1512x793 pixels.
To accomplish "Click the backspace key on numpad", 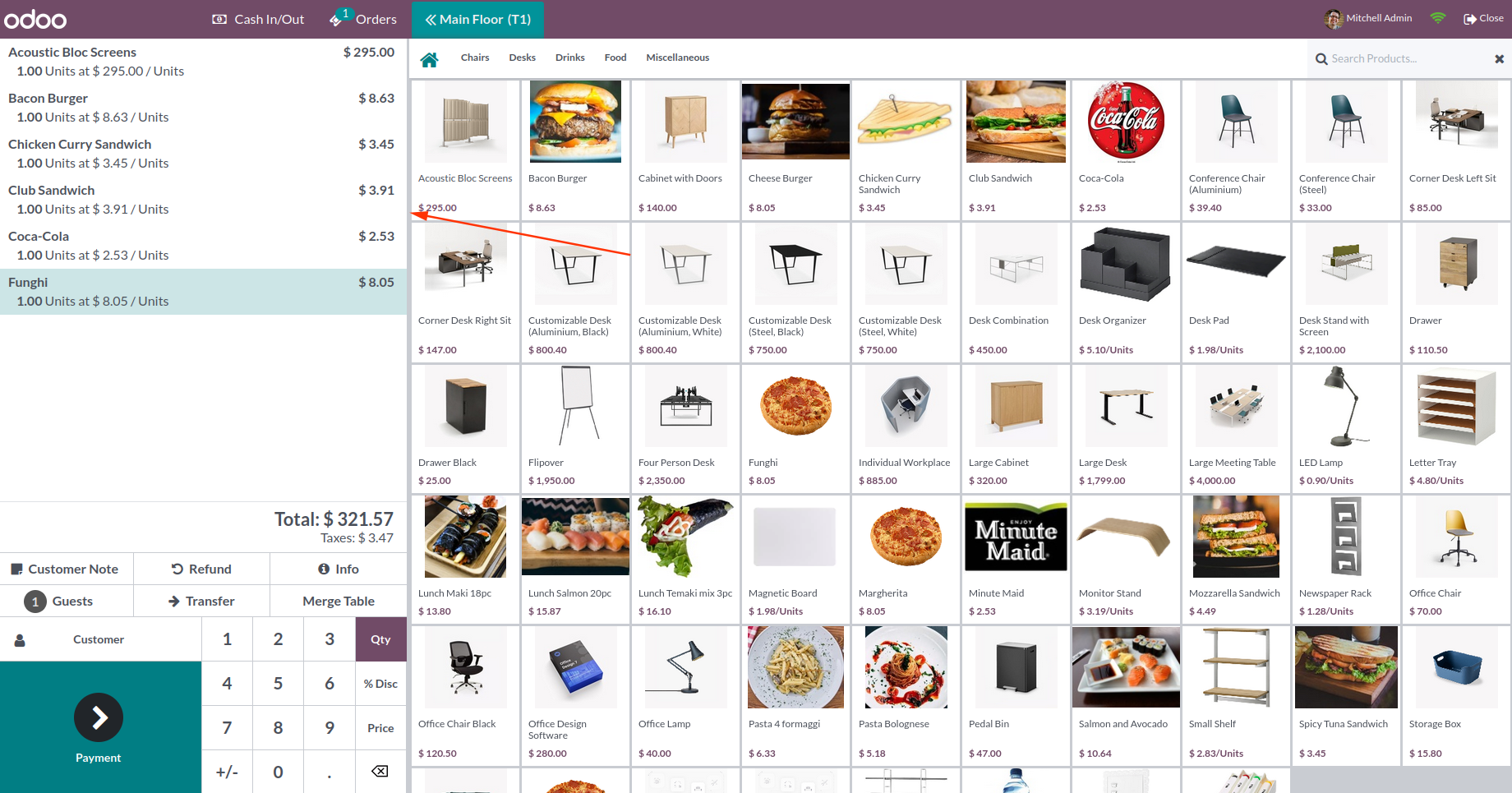I will (380, 772).
